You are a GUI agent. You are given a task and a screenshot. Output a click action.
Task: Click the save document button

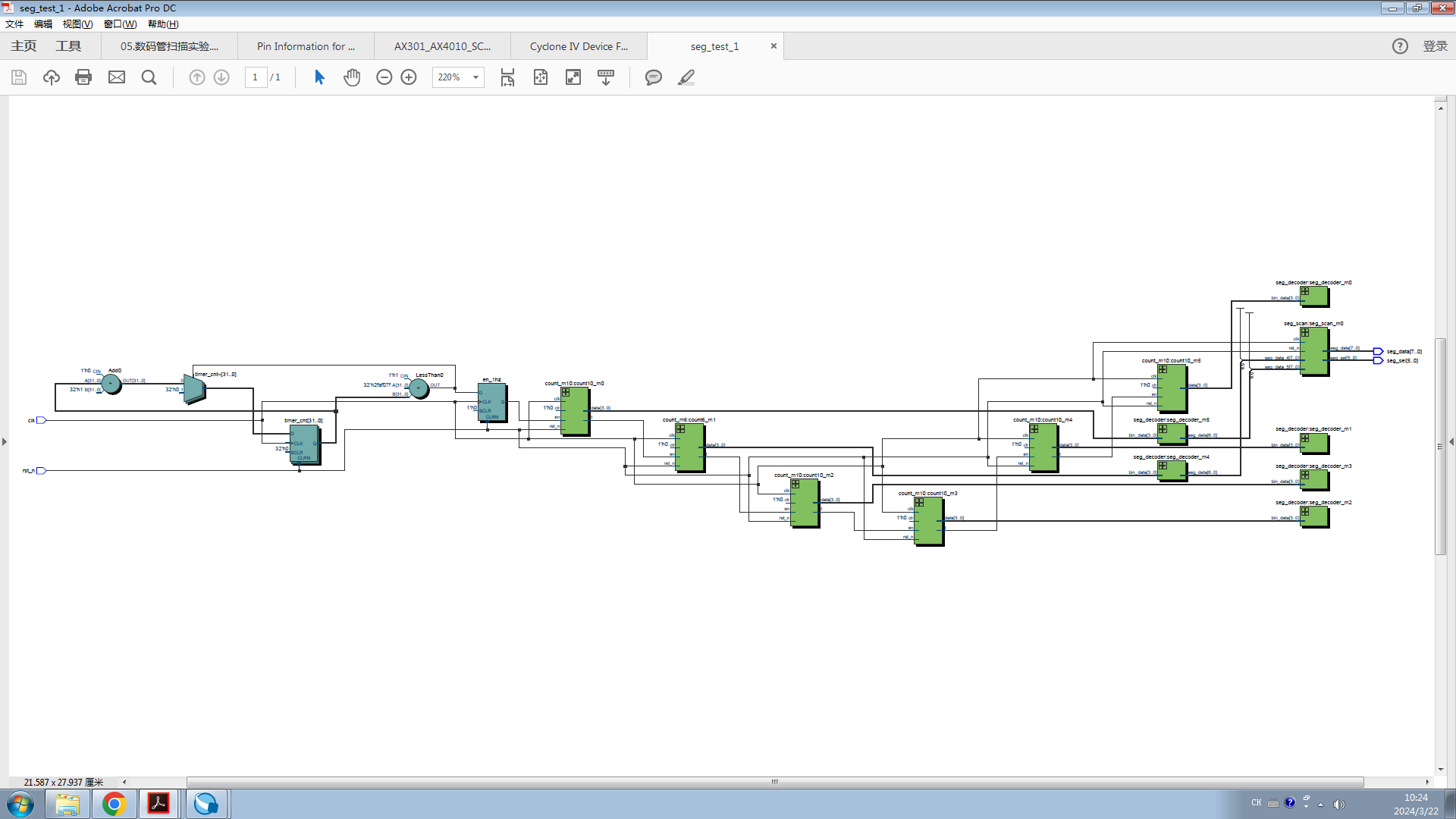[18, 76]
